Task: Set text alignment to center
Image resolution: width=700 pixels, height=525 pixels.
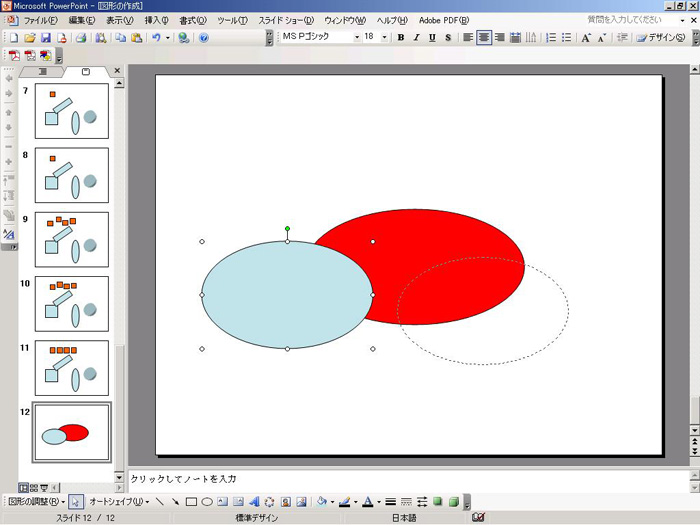Action: pos(484,38)
